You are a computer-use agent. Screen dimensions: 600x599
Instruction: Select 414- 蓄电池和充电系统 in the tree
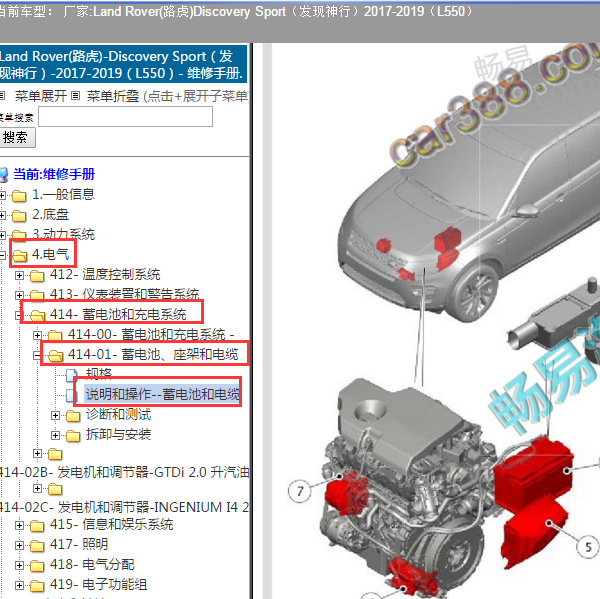[118, 314]
